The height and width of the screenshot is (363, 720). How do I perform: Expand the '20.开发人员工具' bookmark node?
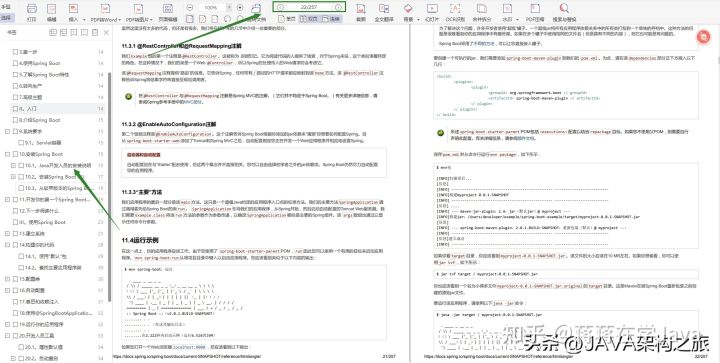point(7,335)
